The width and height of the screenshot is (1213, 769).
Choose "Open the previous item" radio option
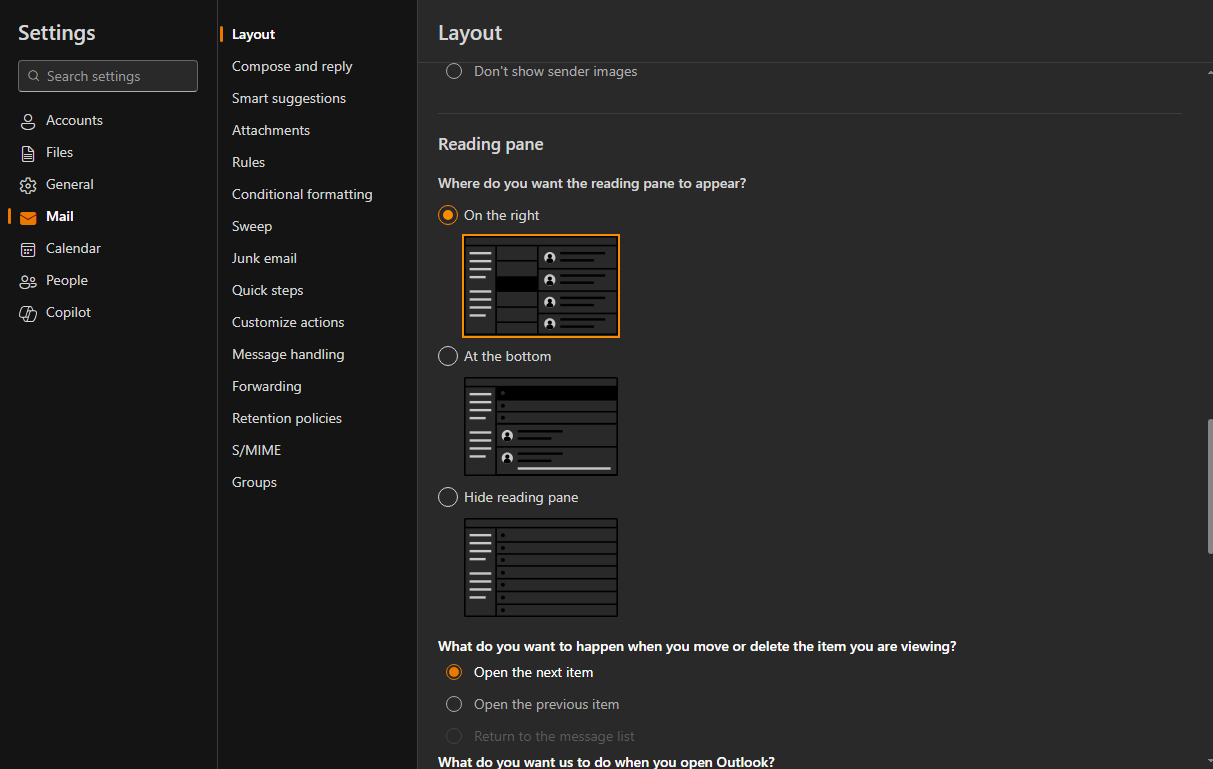tap(454, 704)
